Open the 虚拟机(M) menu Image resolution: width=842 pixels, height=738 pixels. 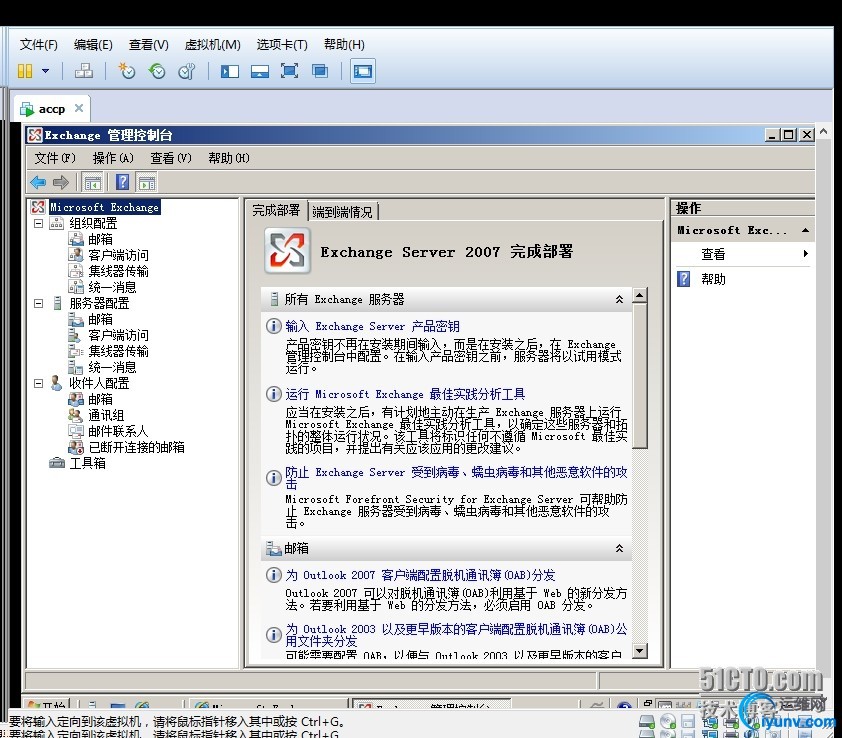tap(213, 45)
